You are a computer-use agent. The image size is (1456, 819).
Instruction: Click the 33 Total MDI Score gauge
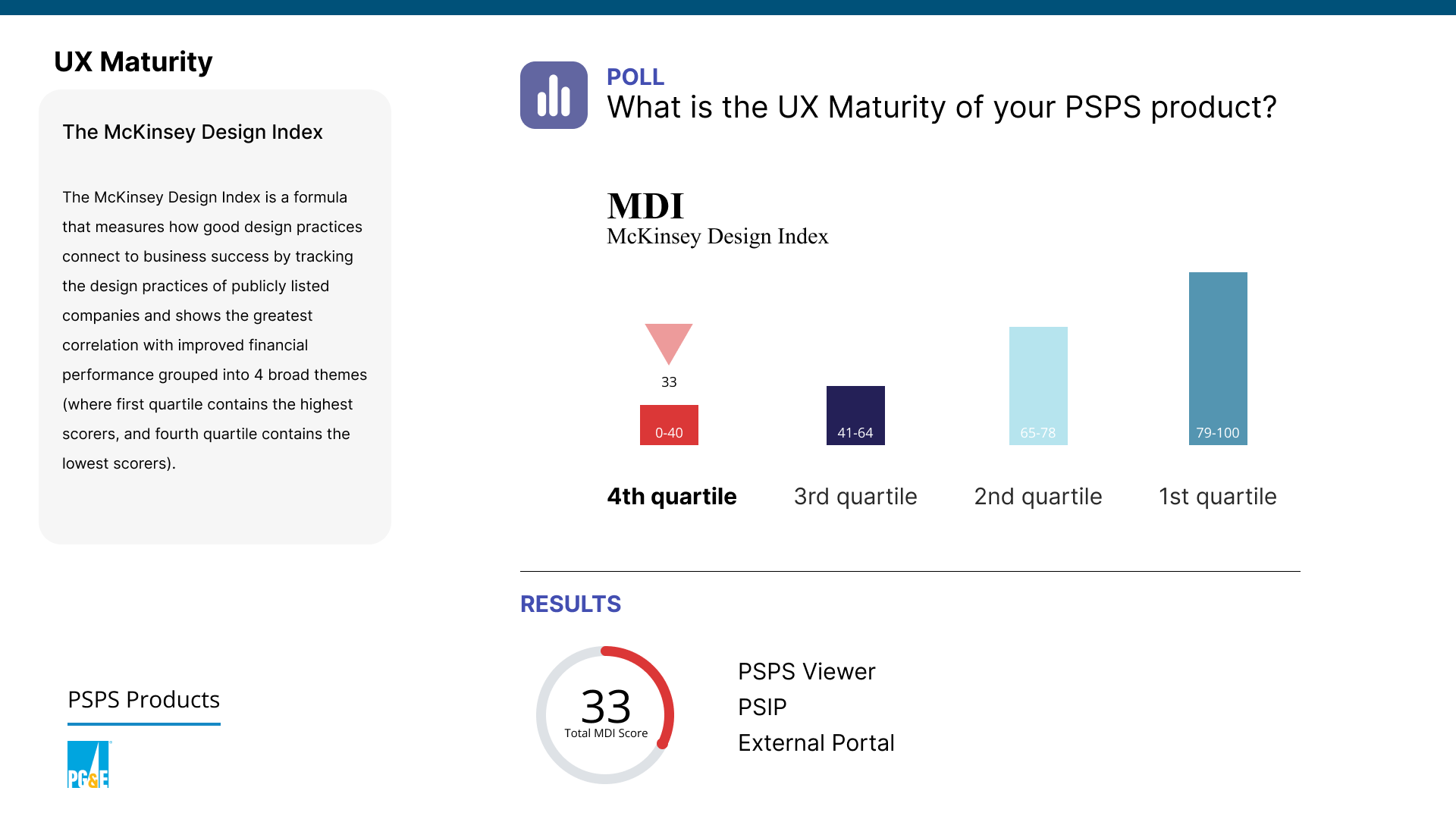coord(605,714)
